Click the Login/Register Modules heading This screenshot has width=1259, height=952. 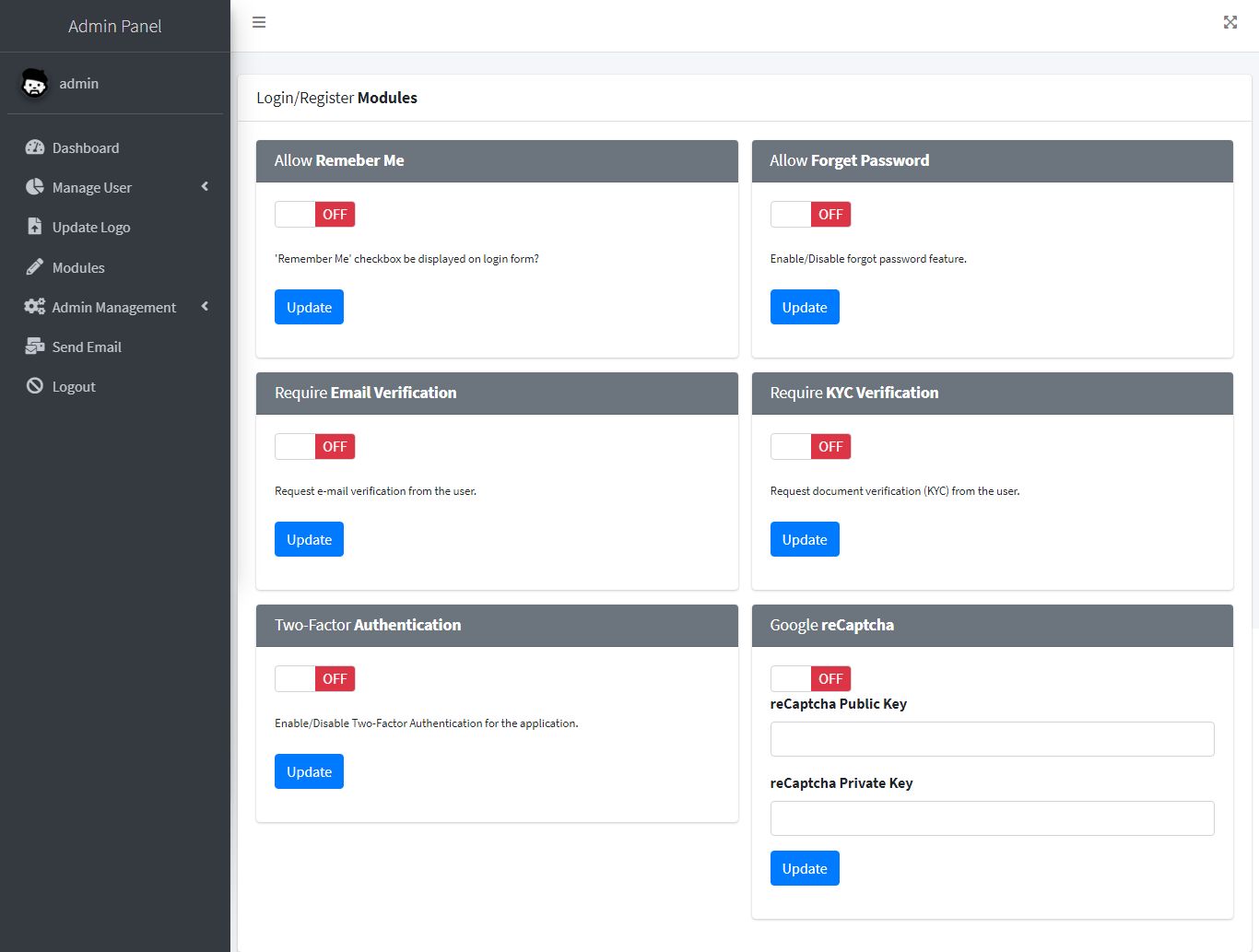click(x=336, y=98)
